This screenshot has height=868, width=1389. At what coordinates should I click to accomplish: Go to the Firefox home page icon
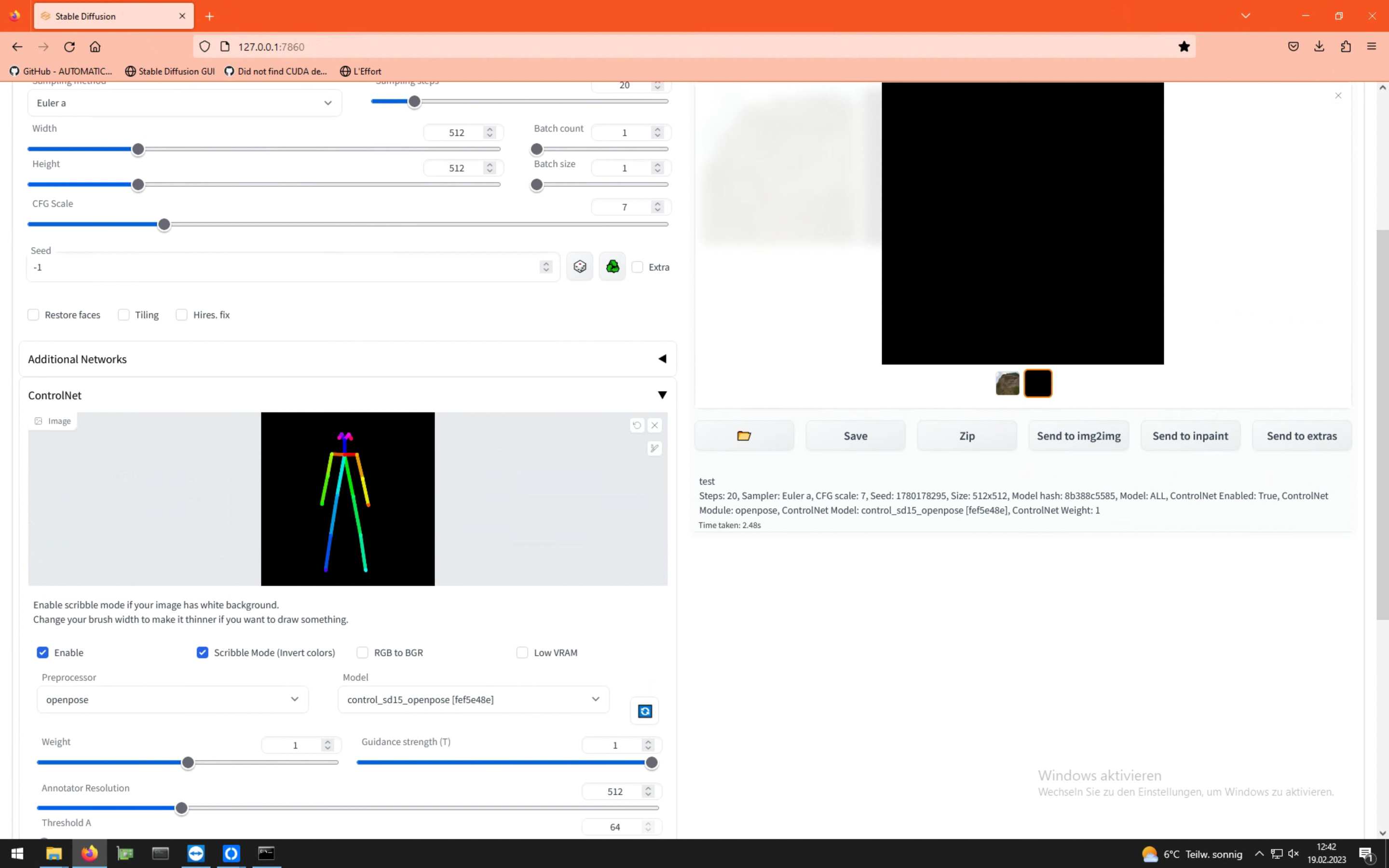(x=95, y=47)
